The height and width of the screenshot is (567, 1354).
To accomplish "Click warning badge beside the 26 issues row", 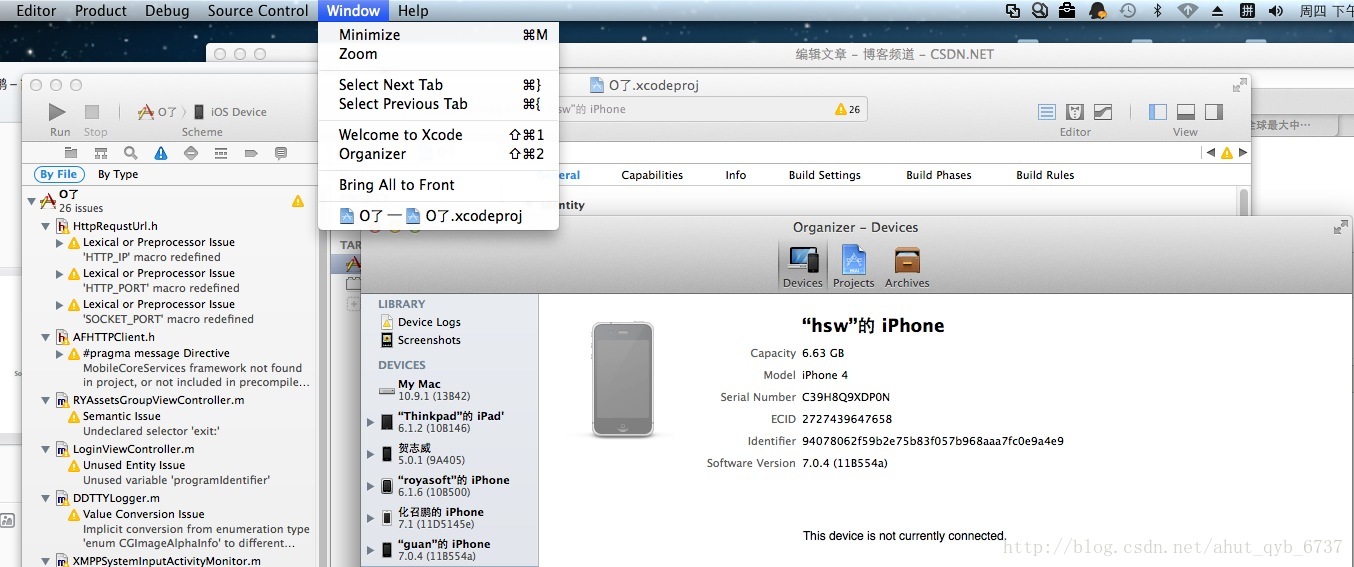I will point(297,201).
